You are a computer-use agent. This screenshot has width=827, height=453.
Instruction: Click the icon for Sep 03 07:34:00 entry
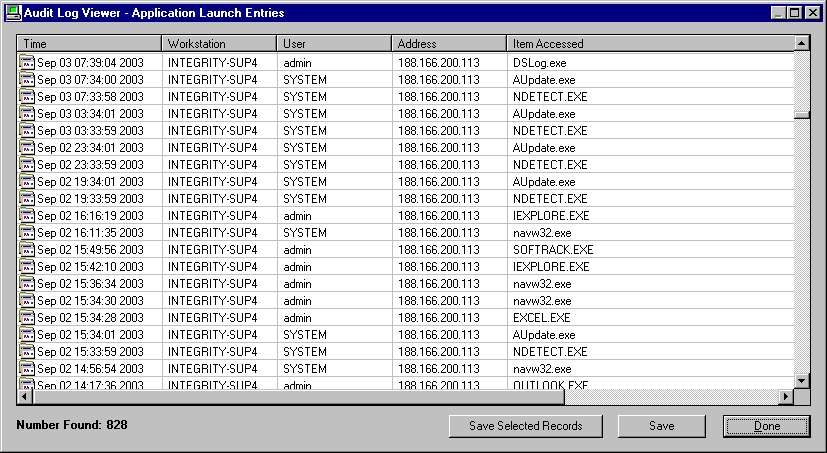[27, 79]
